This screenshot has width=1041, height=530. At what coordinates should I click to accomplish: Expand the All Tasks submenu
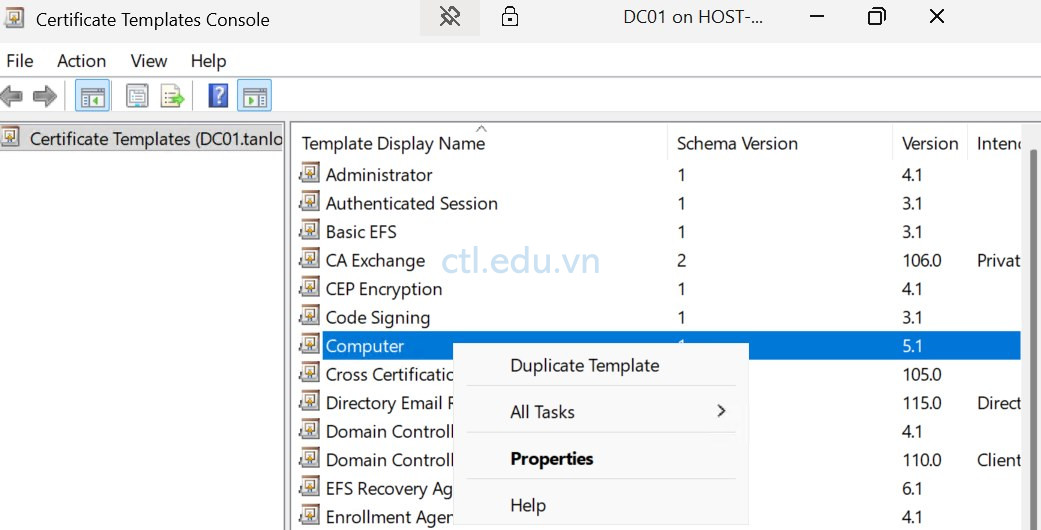(601, 412)
